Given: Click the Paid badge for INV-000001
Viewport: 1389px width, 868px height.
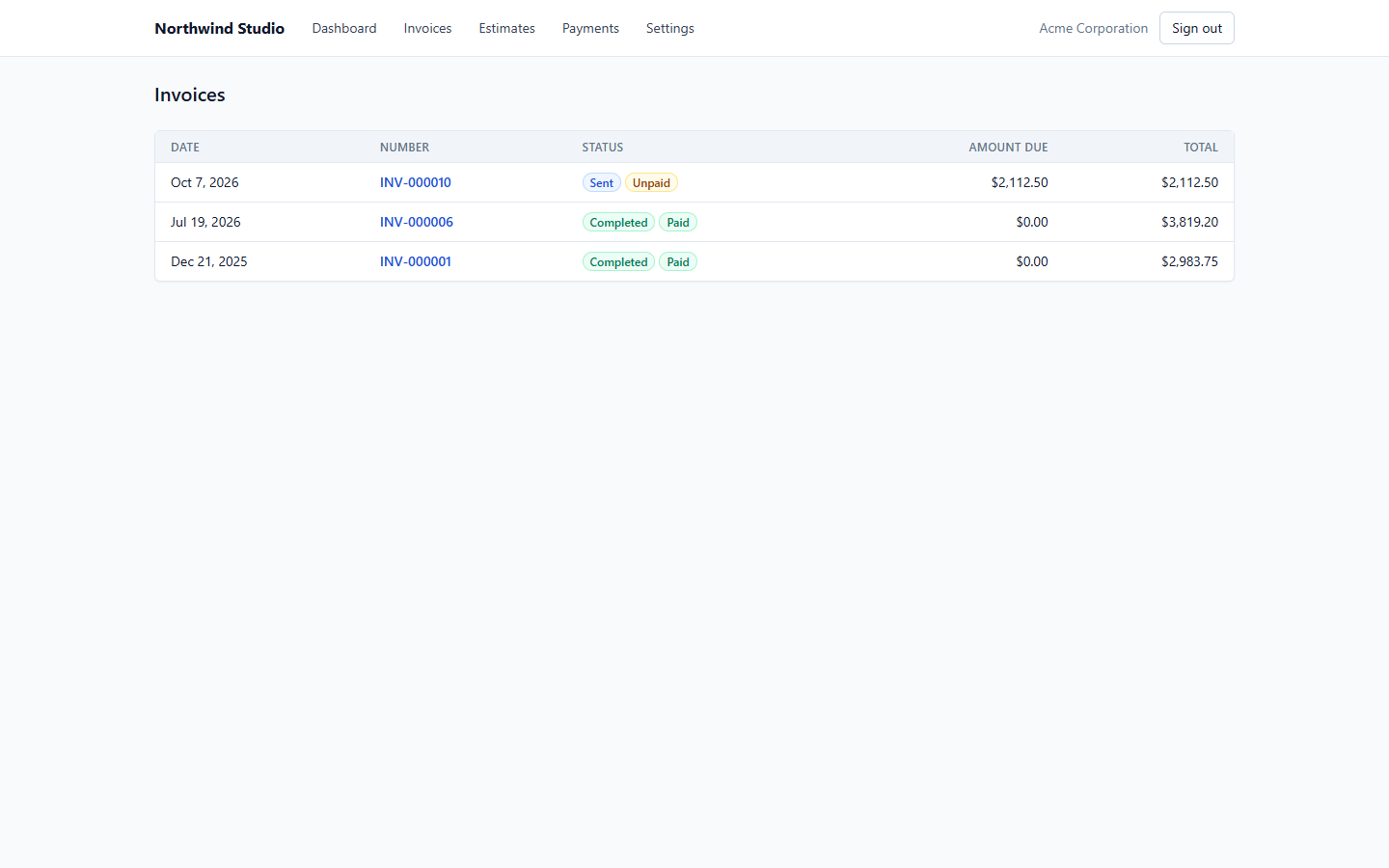Looking at the screenshot, I should click(x=678, y=261).
